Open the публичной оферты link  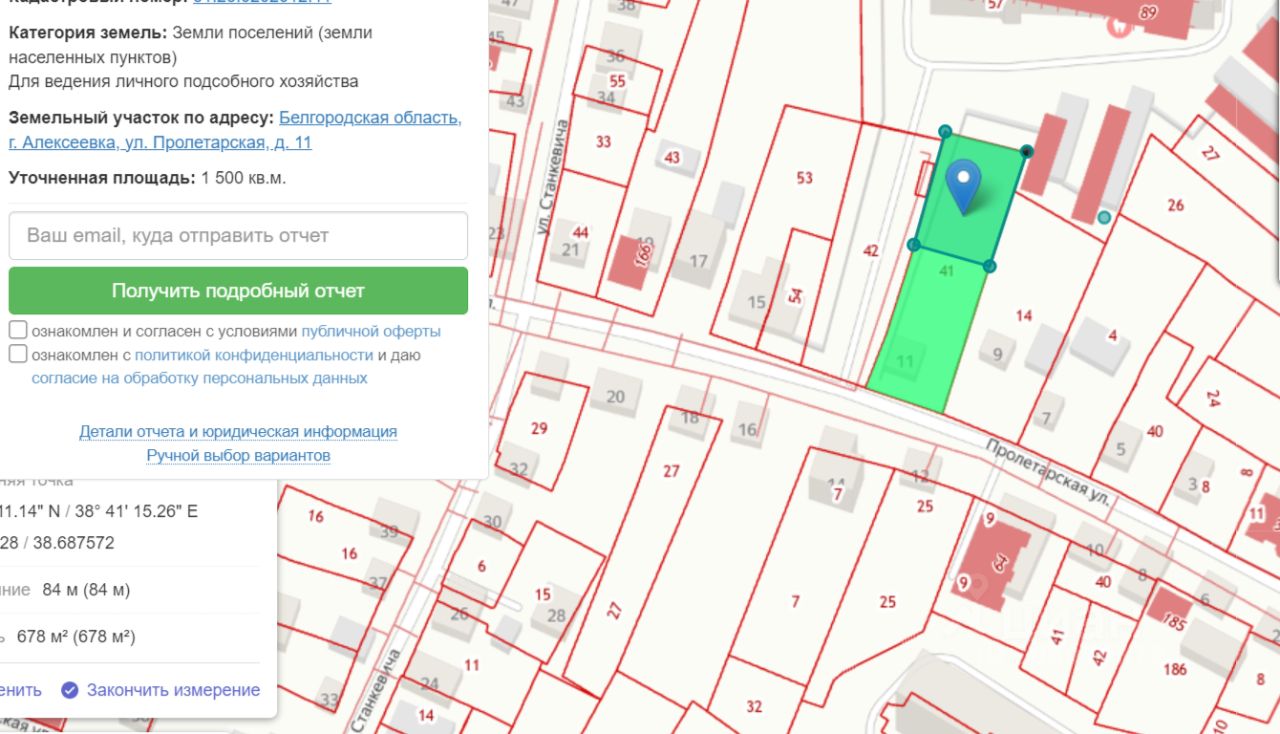pyautogui.click(x=371, y=331)
